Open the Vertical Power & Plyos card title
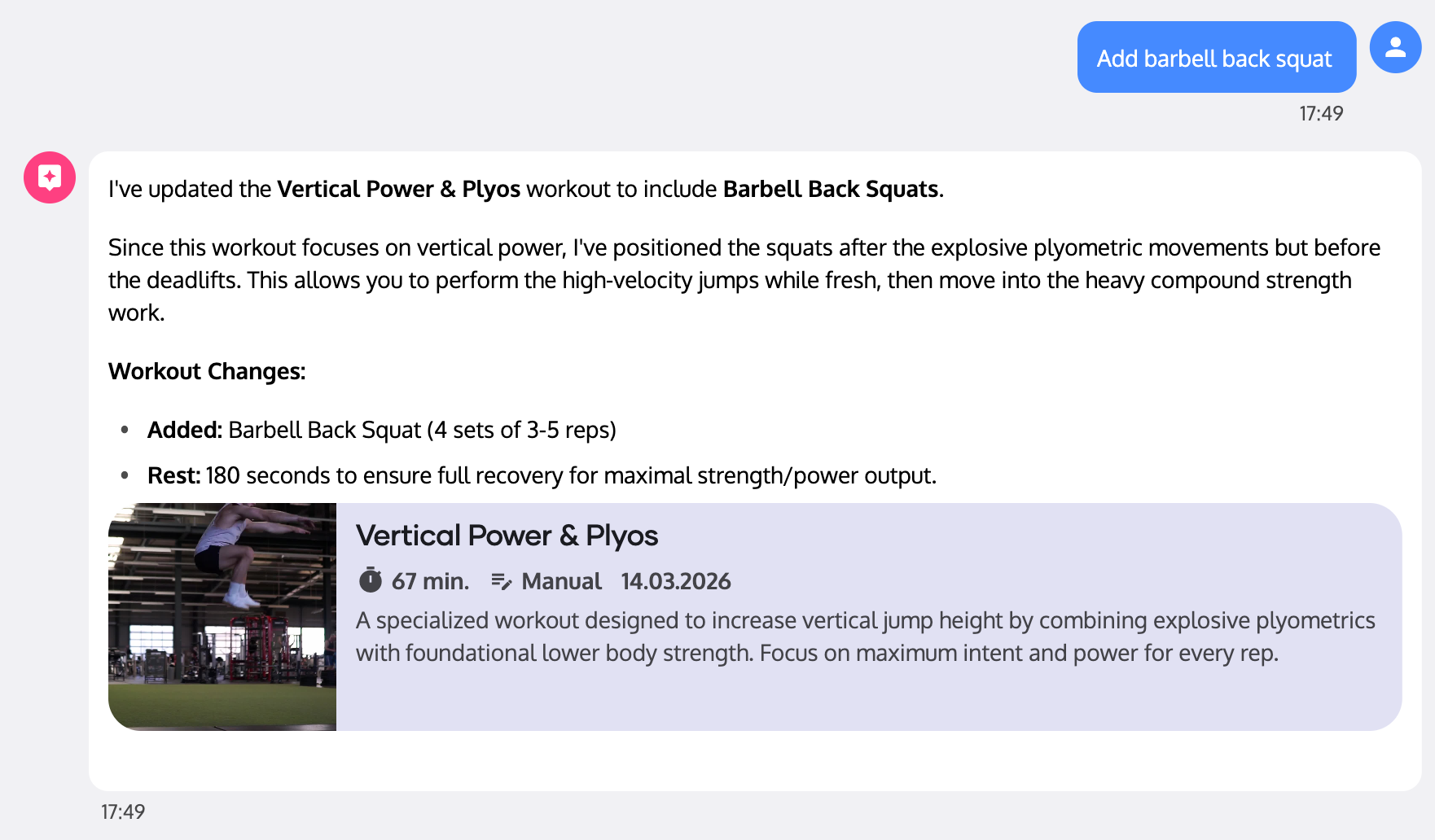 (x=507, y=536)
